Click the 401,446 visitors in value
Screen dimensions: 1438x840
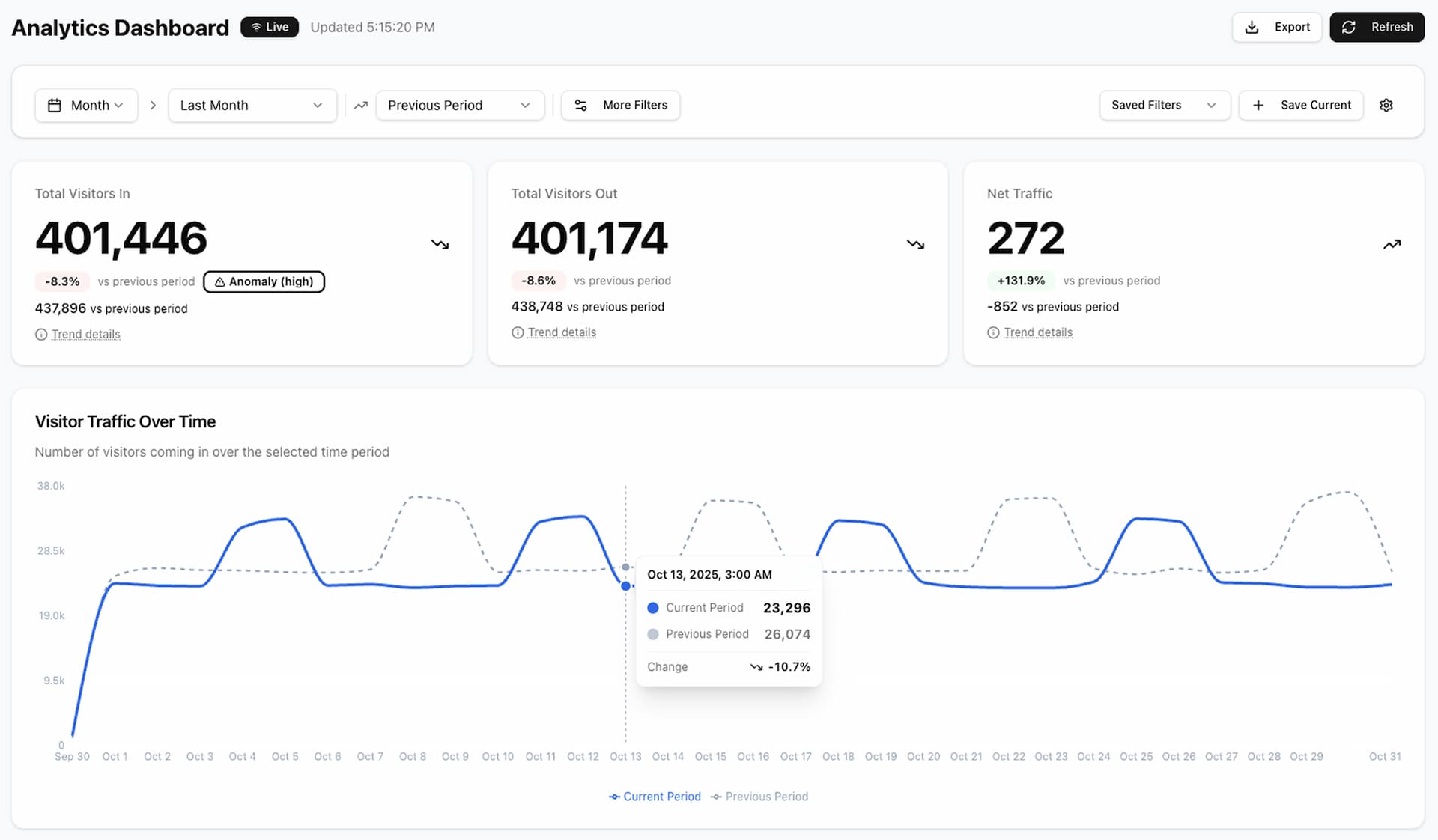coord(121,238)
